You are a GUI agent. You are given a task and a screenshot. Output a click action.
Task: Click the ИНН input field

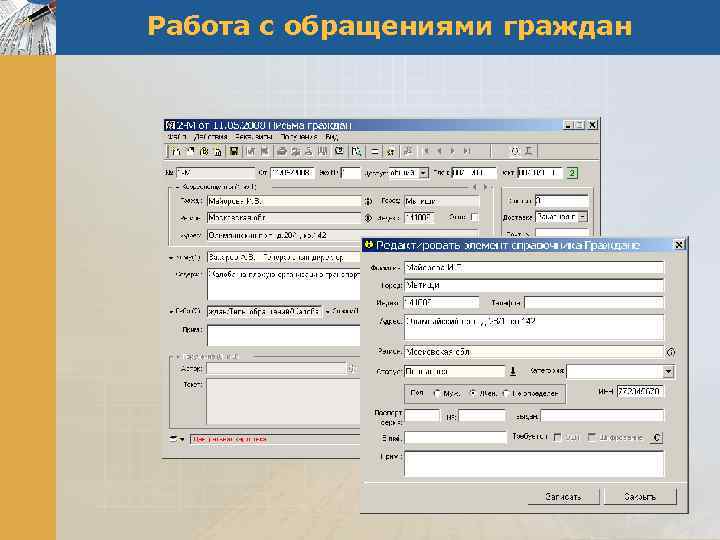(x=640, y=392)
